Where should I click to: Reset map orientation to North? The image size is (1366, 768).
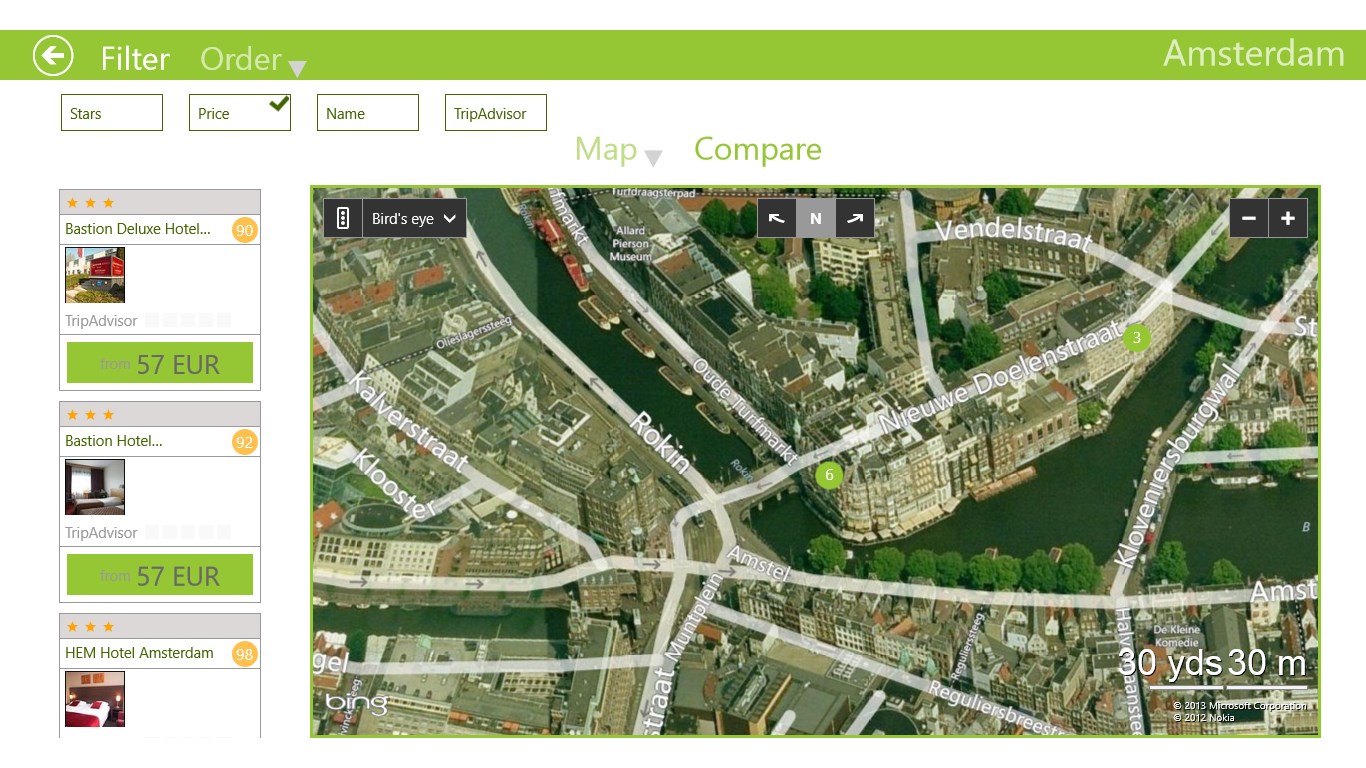815,218
